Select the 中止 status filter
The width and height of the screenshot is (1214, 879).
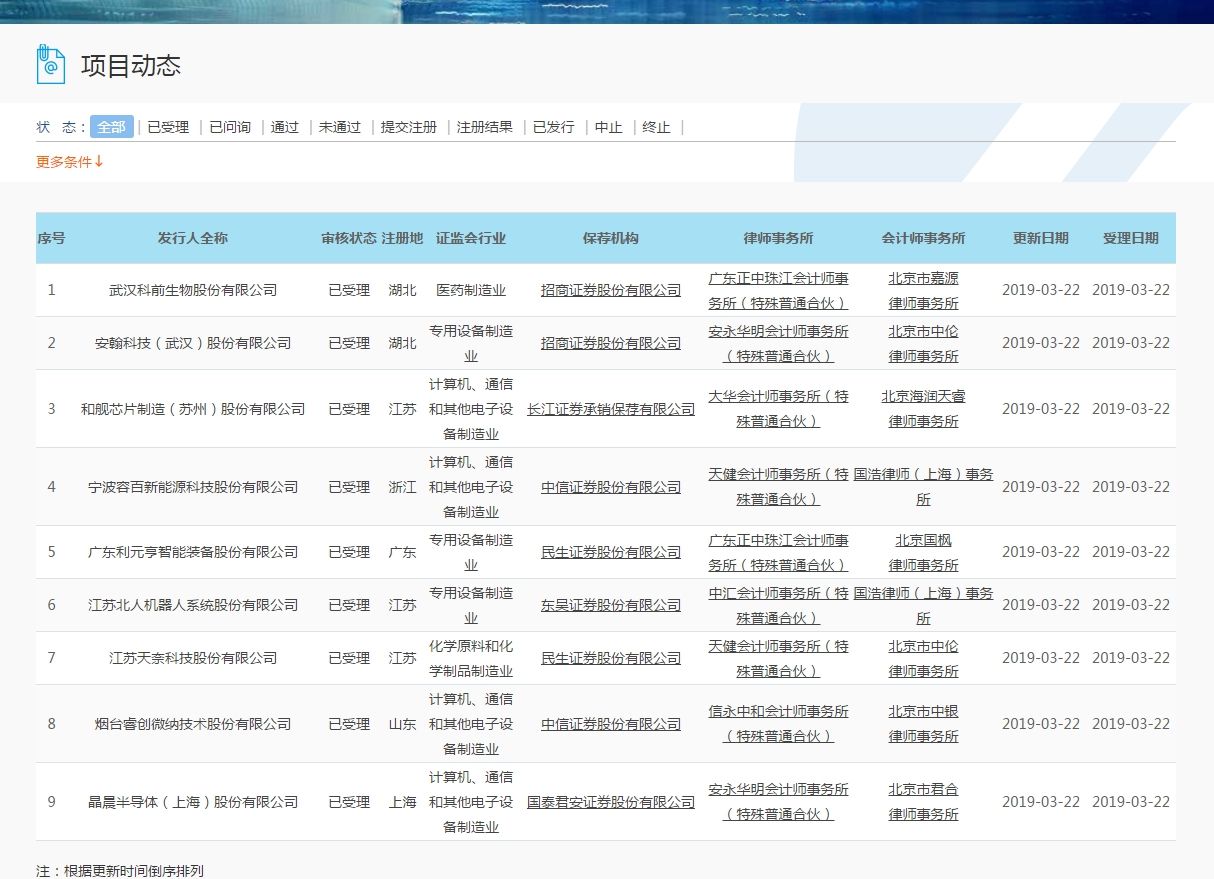[607, 127]
